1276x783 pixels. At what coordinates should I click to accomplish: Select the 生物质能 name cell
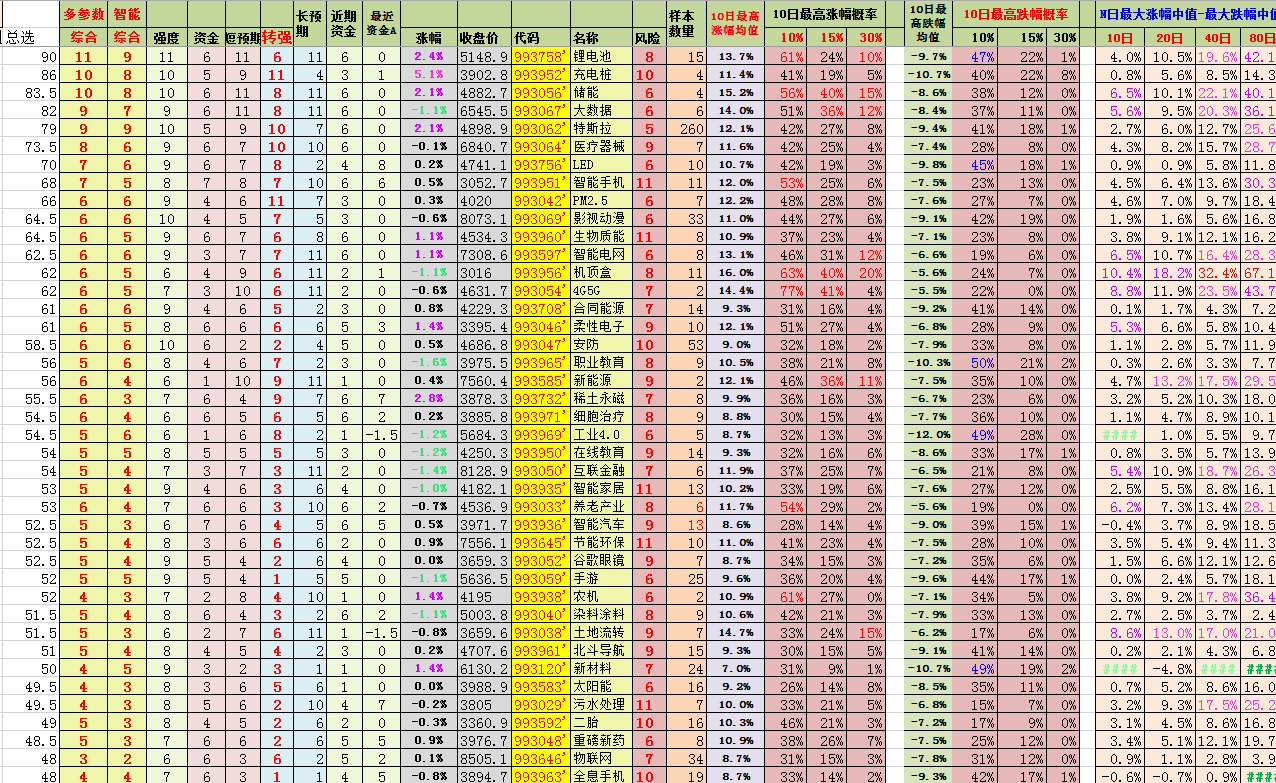(x=602, y=237)
